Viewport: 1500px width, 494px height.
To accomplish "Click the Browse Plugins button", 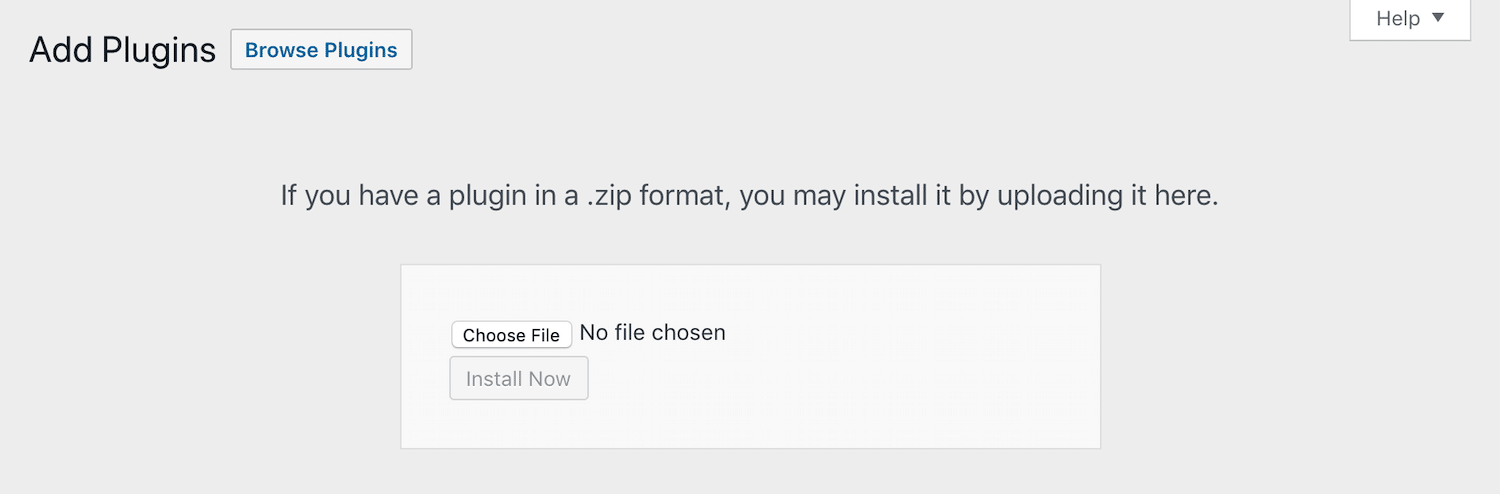I will [321, 50].
